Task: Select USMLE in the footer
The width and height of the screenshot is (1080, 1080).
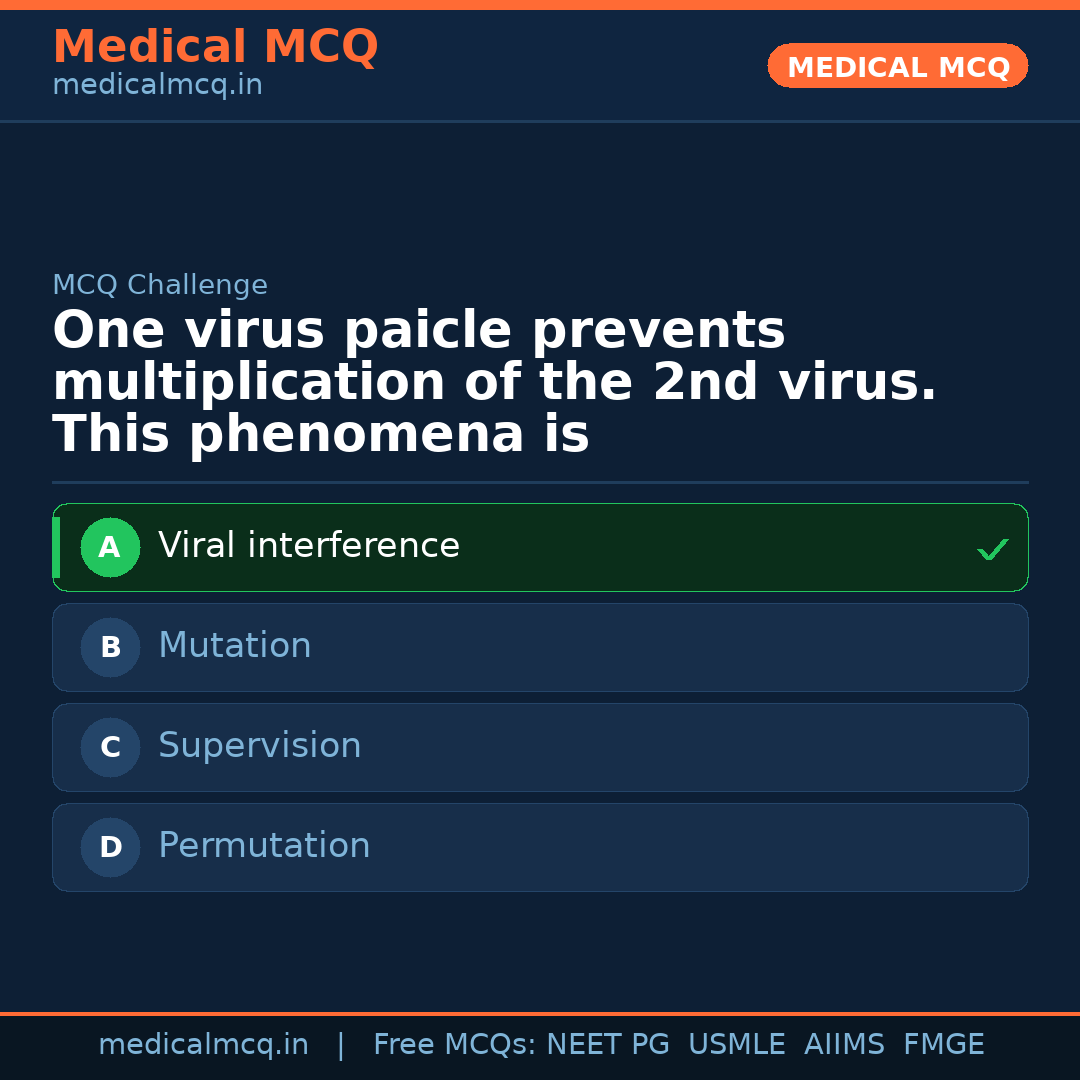Action: 736,1045
